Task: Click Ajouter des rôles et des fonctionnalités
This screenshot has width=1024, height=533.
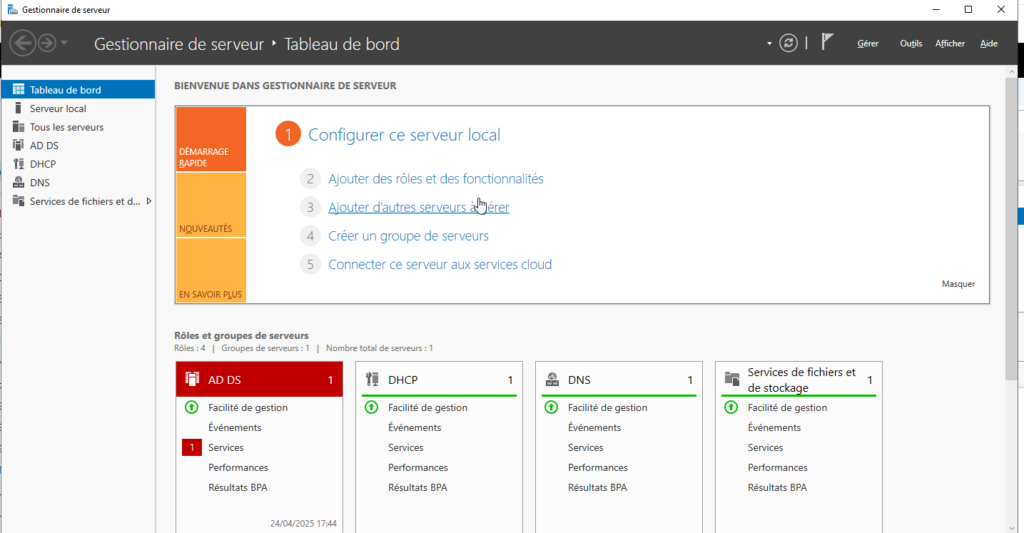Action: click(435, 179)
